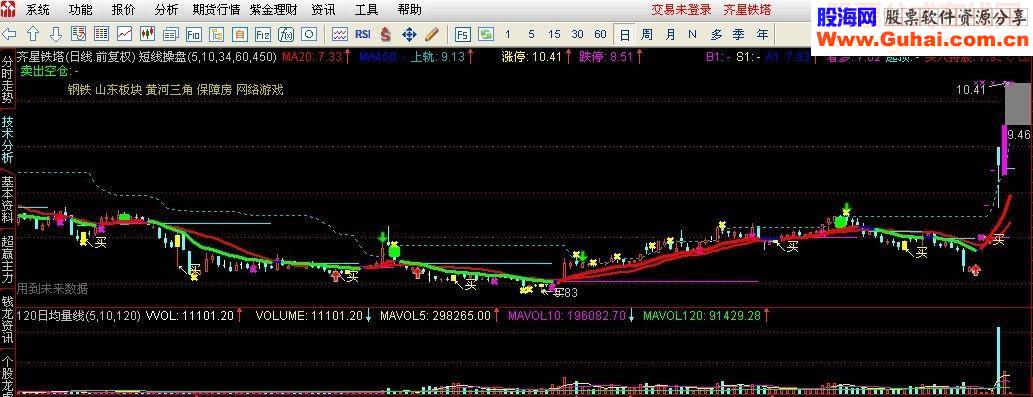
Task: Click the 网络游戏 sector tag
Action: pos(260,90)
